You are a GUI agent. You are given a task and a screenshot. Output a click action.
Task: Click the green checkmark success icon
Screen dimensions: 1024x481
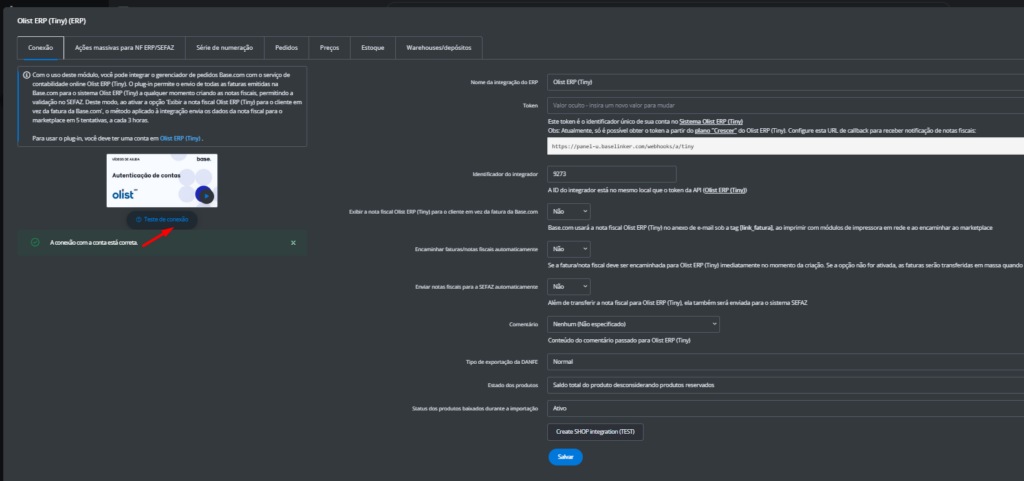click(x=35, y=242)
